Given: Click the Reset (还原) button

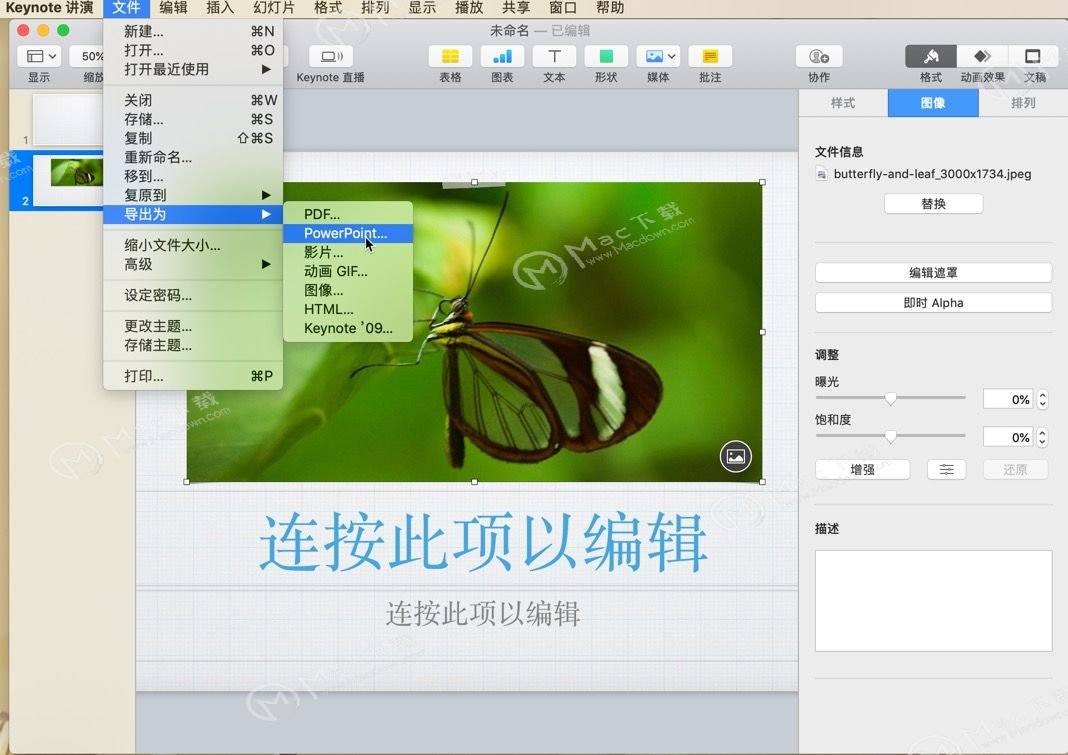Looking at the screenshot, I should pyautogui.click(x=1015, y=469).
